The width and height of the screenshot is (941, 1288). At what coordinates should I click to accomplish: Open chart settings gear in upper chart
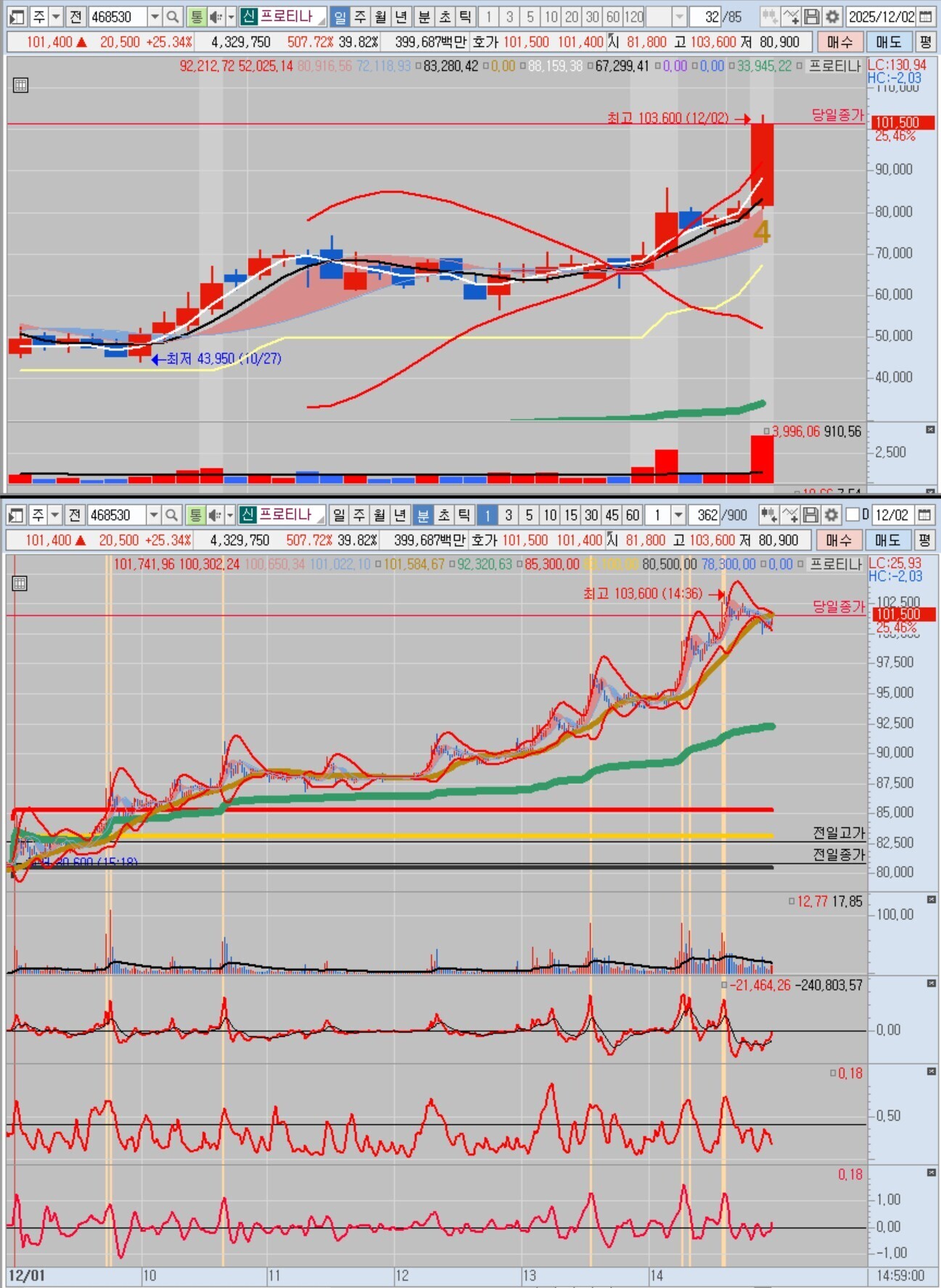click(x=832, y=17)
